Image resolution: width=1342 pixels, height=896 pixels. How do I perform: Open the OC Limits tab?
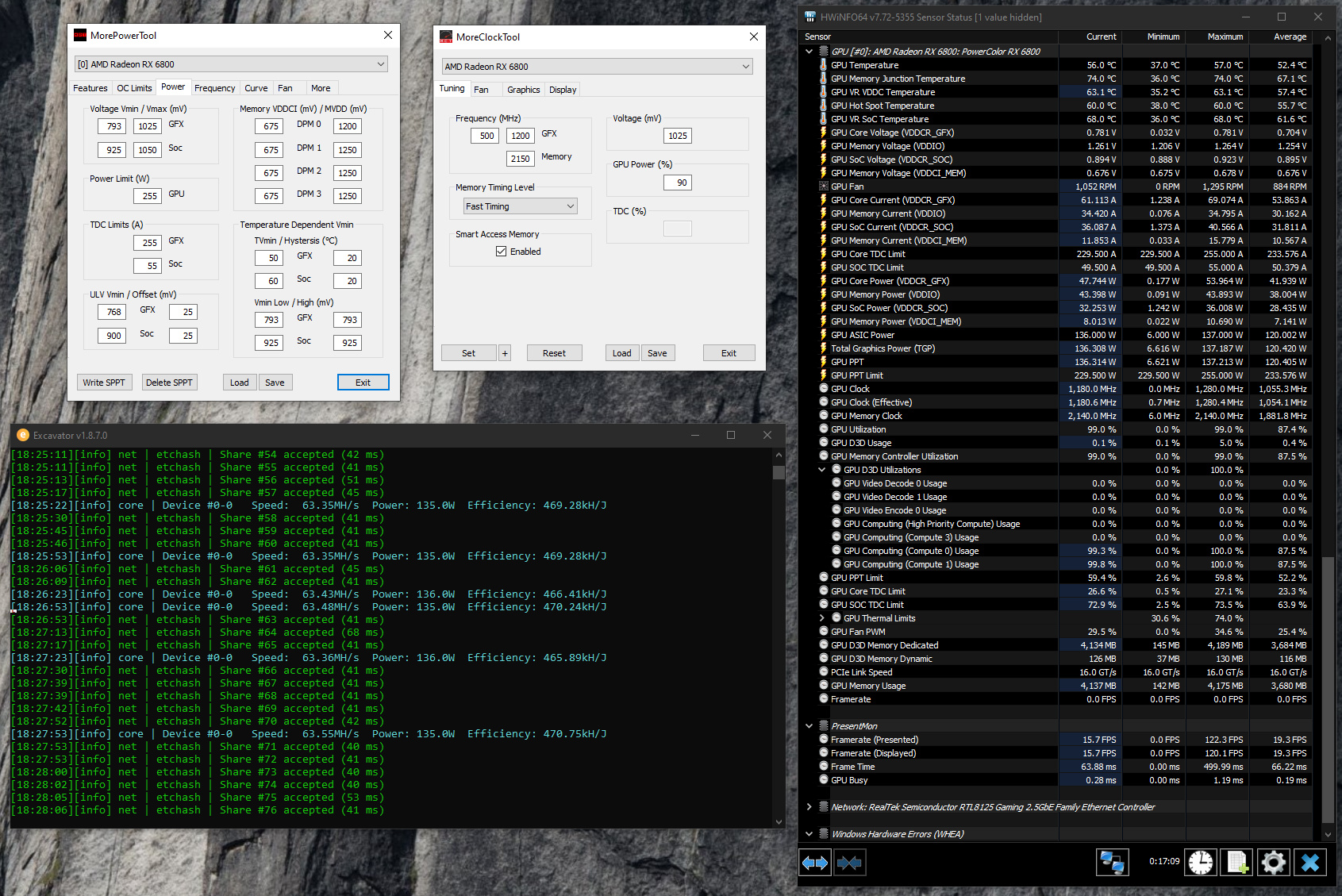[134, 88]
